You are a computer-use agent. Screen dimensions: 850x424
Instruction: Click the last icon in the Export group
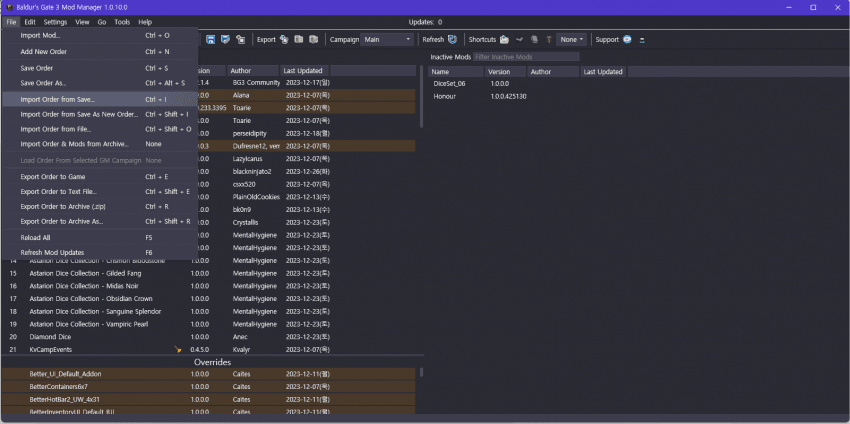[313, 40]
